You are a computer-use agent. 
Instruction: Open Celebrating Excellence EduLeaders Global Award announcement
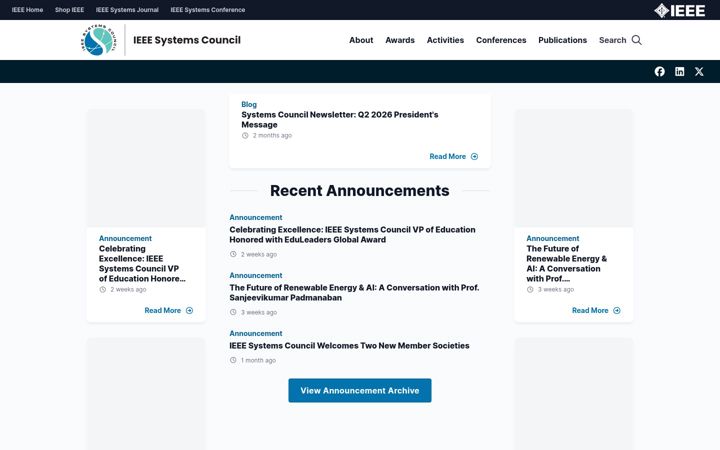click(353, 234)
